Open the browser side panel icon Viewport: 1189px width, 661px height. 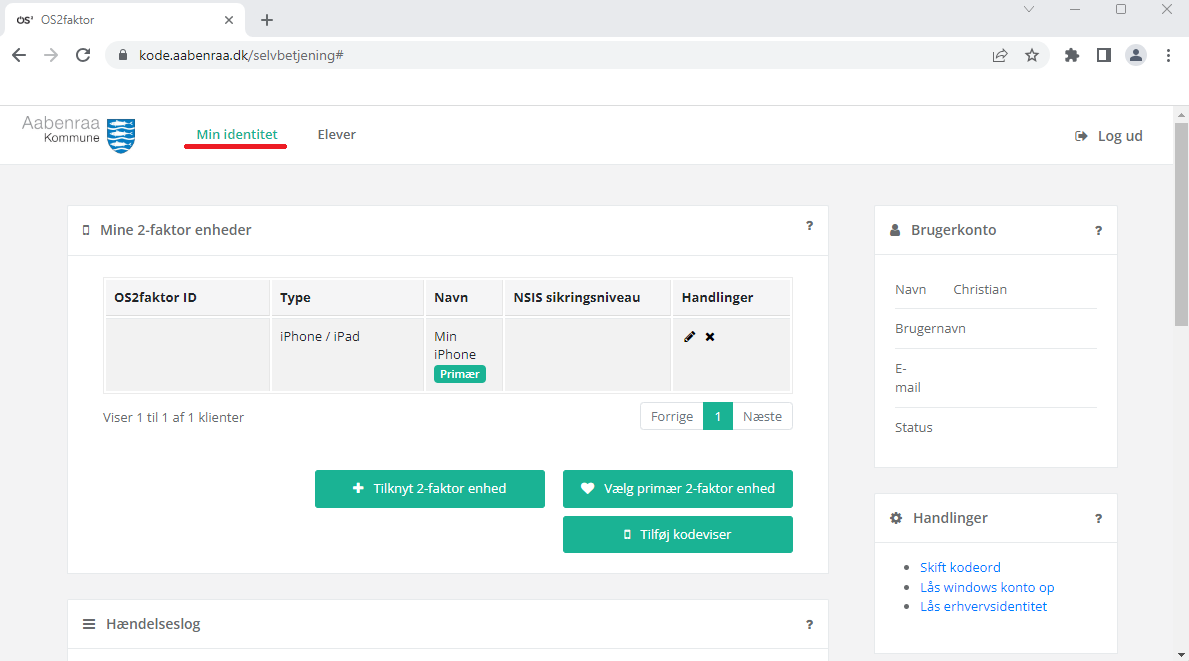click(x=1103, y=55)
